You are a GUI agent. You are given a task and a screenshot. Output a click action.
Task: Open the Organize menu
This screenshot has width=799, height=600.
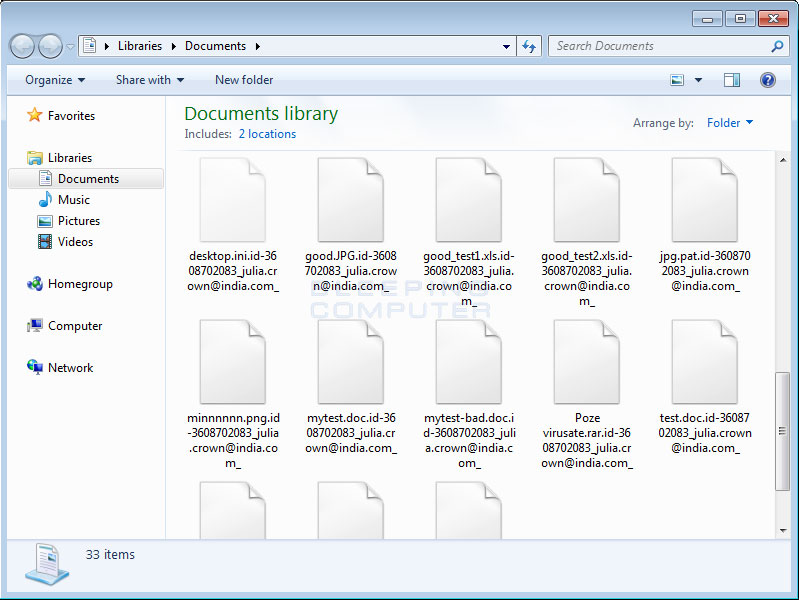(x=55, y=80)
